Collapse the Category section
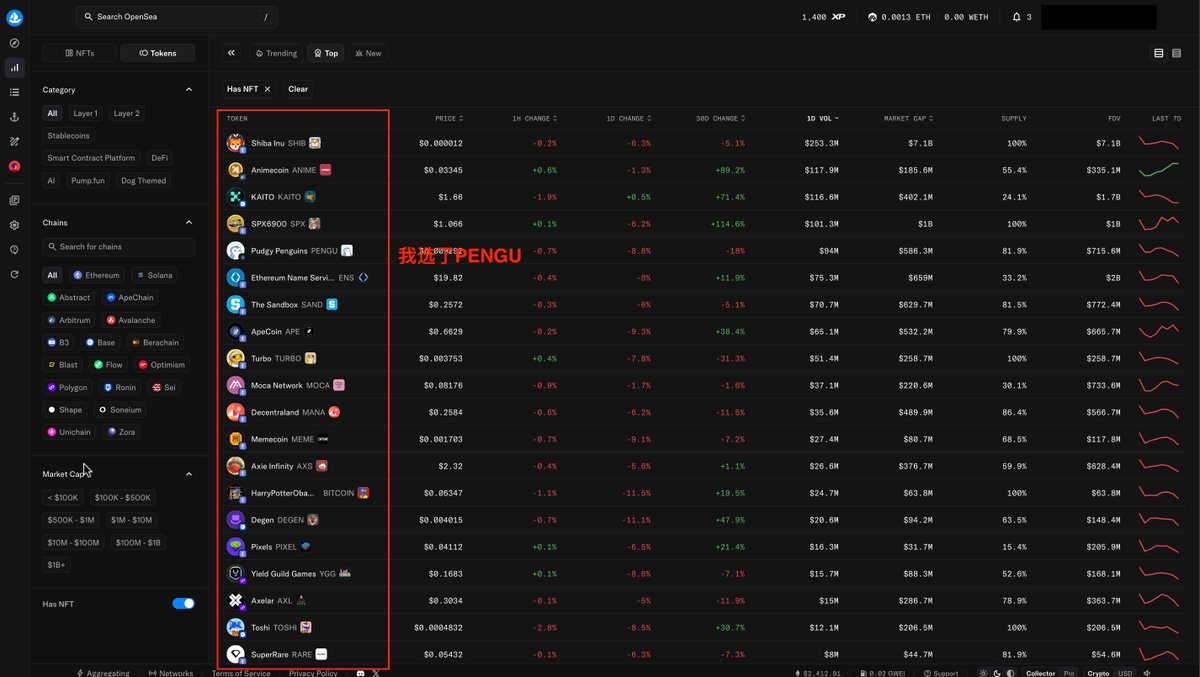1200x677 pixels. (189, 89)
